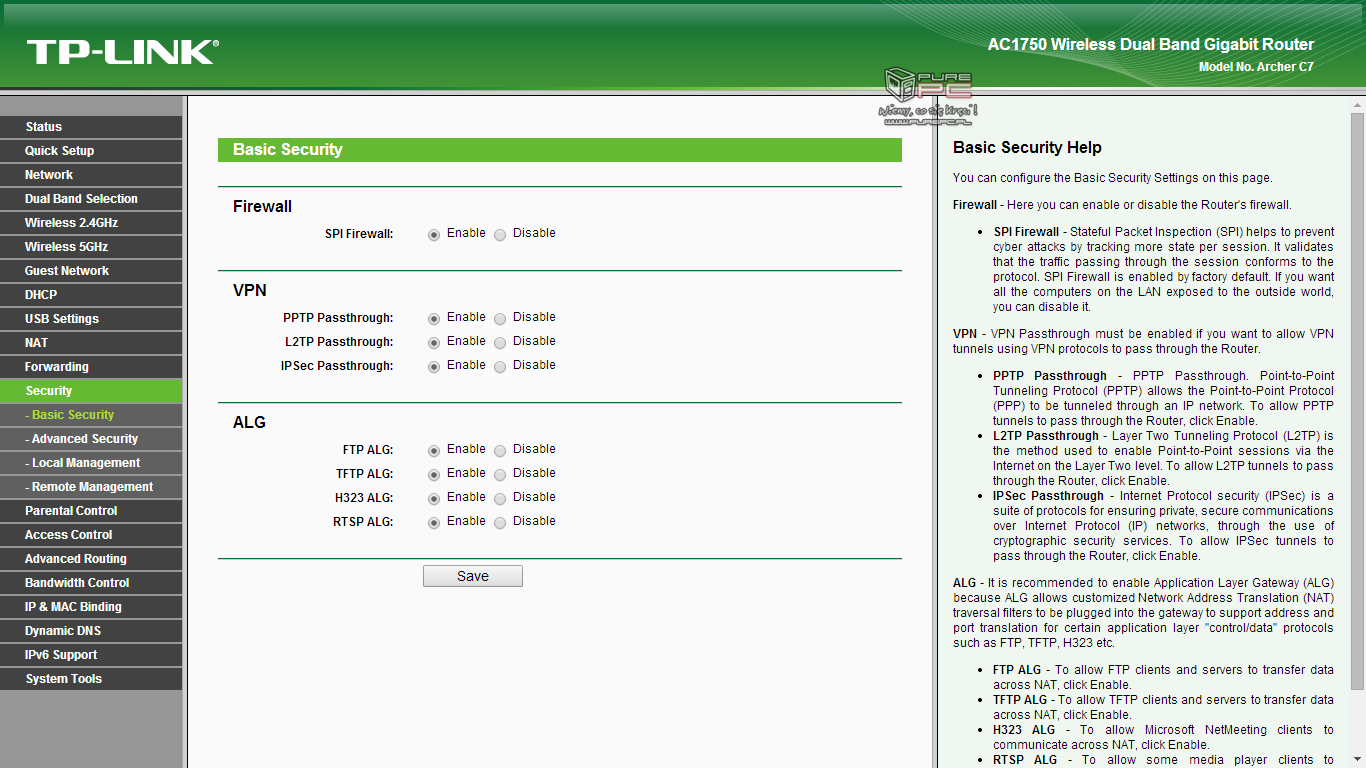Open Wireless 5GHz settings
The image size is (1366, 768).
point(91,247)
